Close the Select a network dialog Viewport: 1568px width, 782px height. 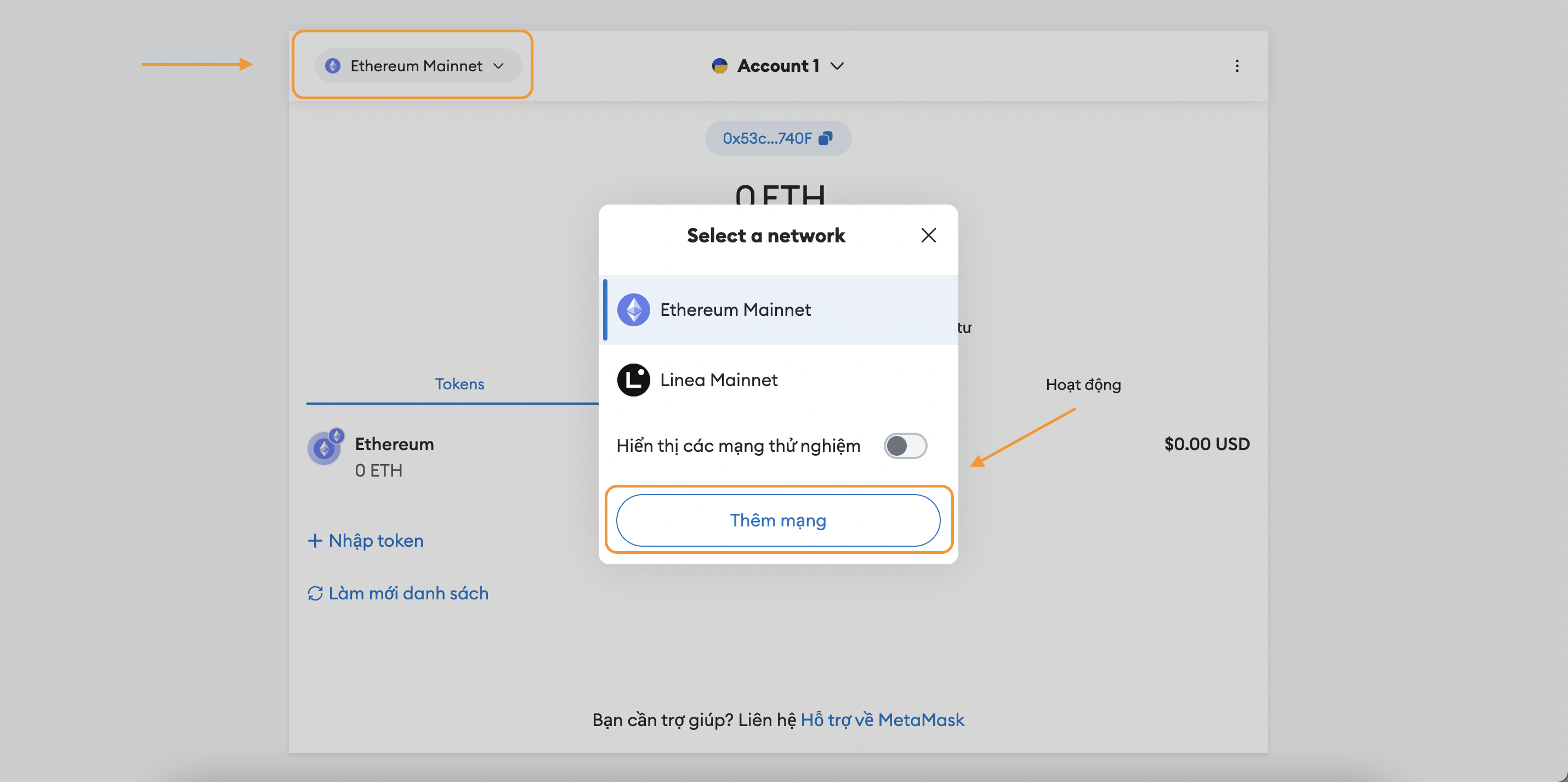coord(928,236)
